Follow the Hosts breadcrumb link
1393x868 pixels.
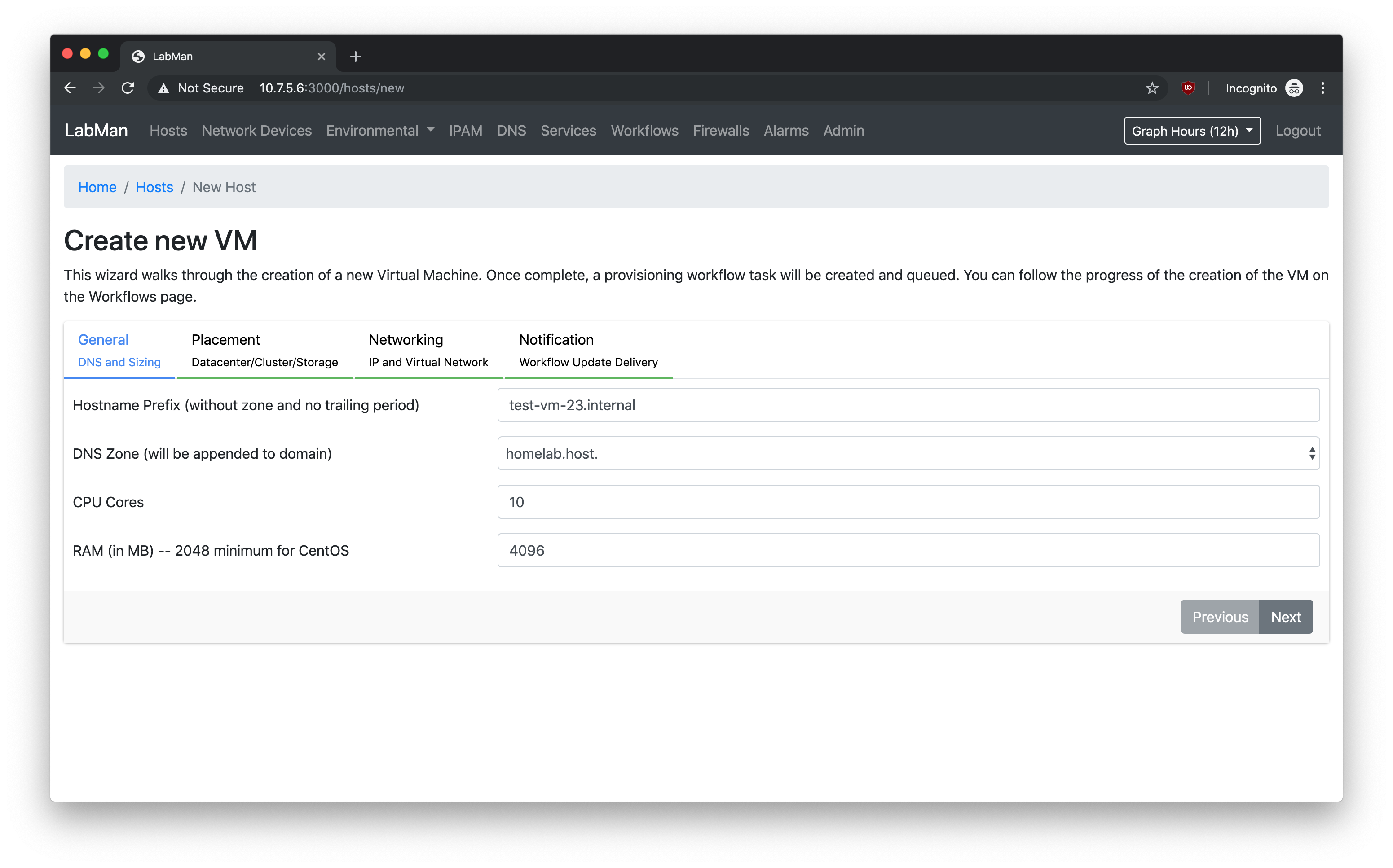click(154, 187)
